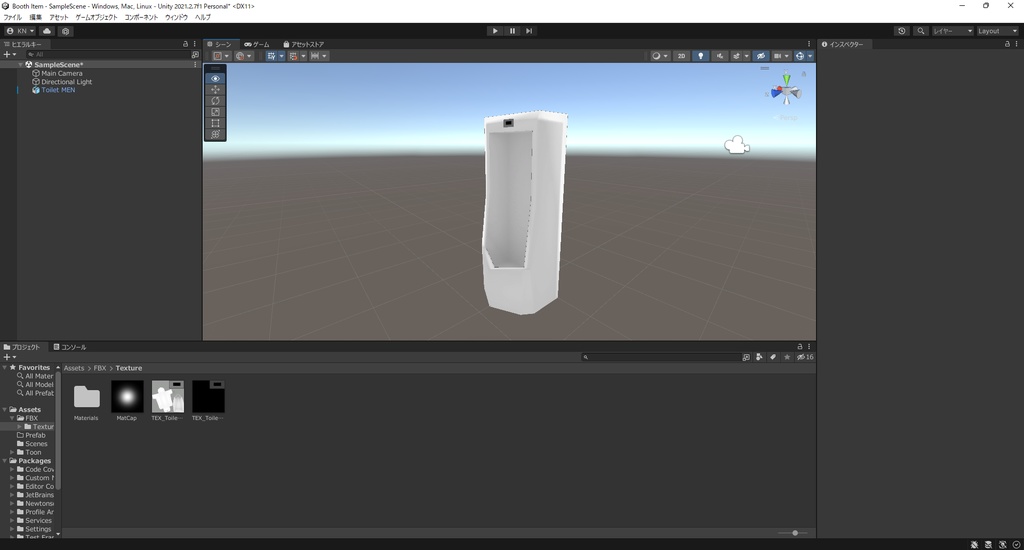Click the Project panel search field
This screenshot has width=1024, height=550.
click(x=660, y=357)
